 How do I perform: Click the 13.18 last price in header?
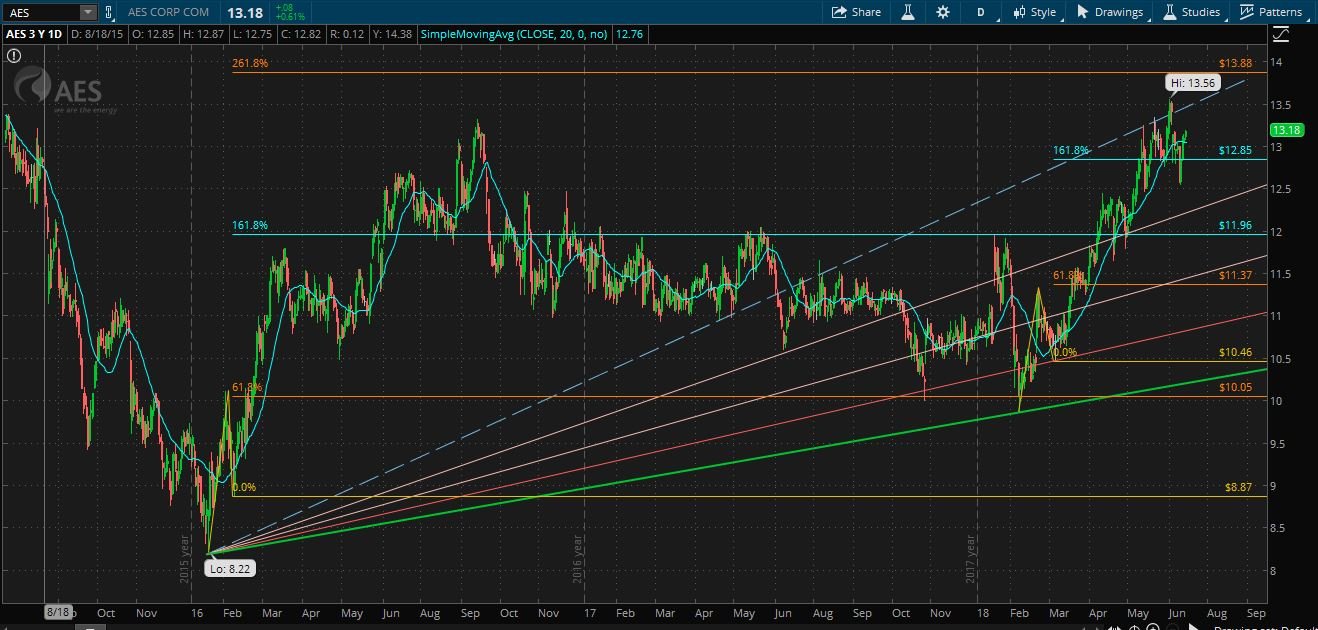click(x=245, y=12)
